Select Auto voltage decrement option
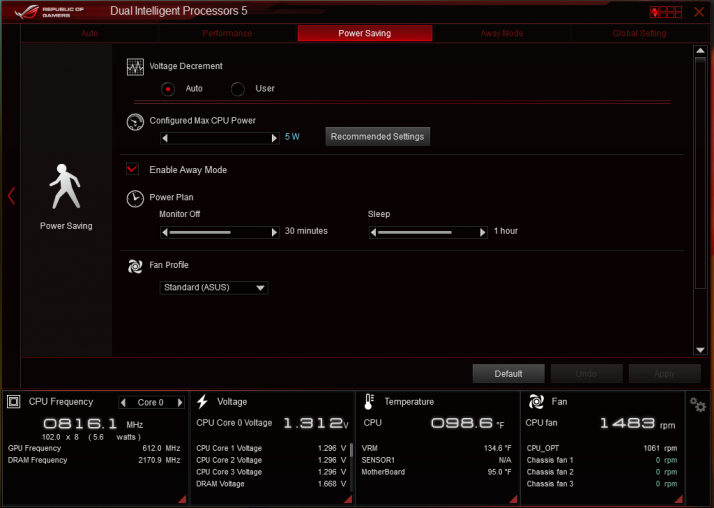The image size is (714, 508). [x=168, y=89]
